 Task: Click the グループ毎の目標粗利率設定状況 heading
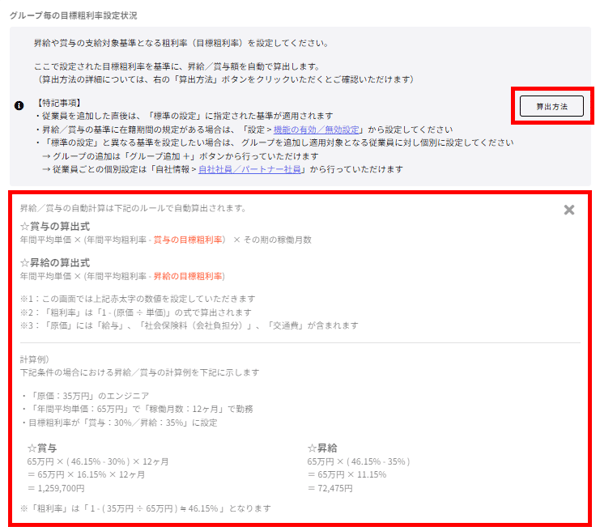(x=73, y=16)
